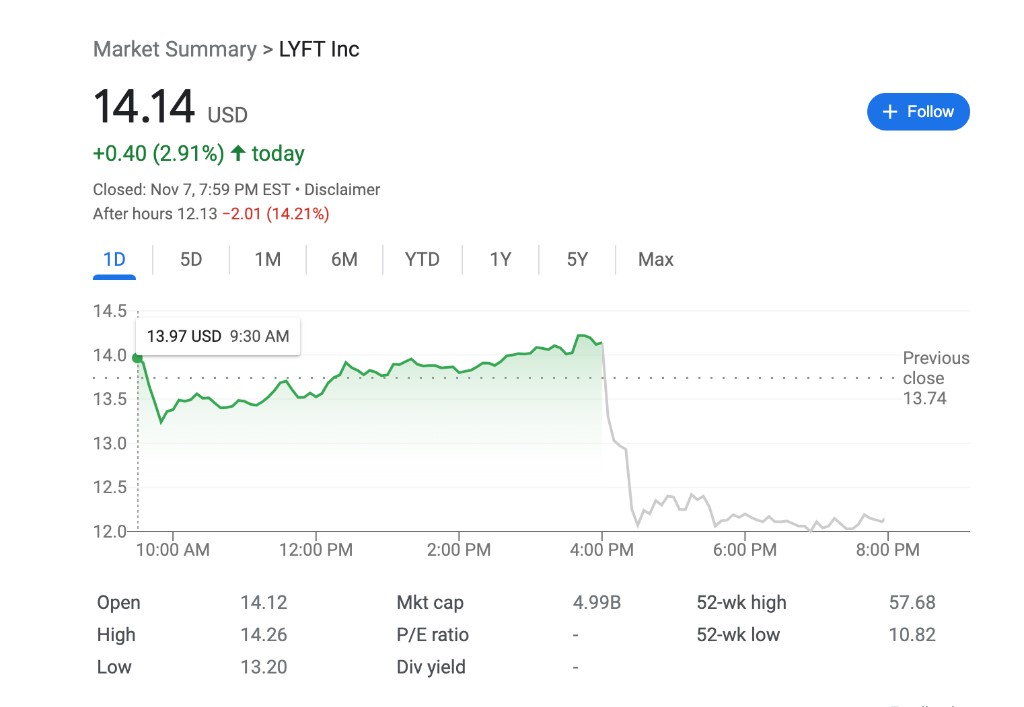This screenshot has width=1024, height=707.
Task: Click the Follow button
Action: click(918, 112)
